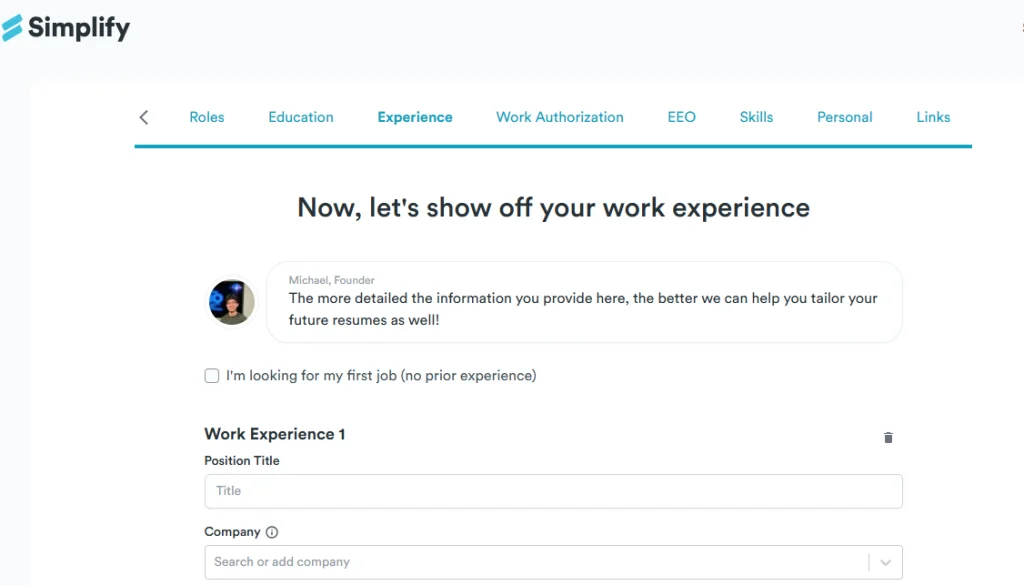Switch to the Education tab
This screenshot has width=1024, height=585.
[x=300, y=117]
